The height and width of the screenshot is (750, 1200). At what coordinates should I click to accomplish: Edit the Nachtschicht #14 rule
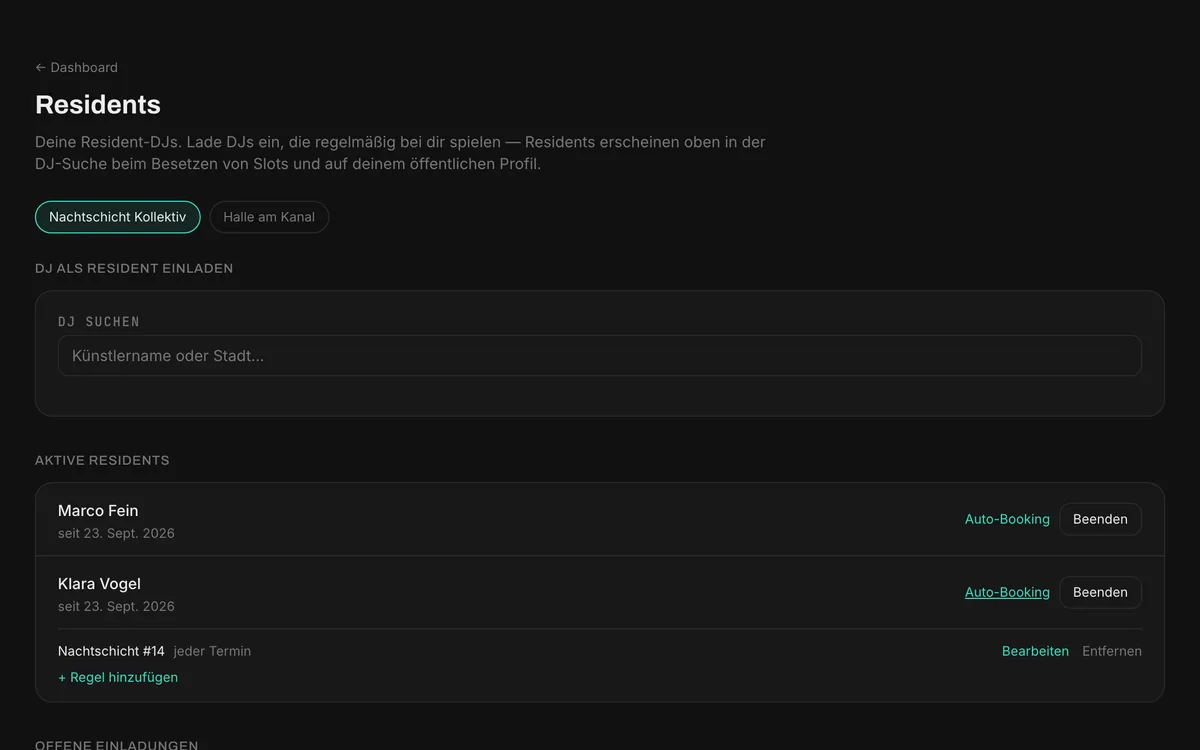point(1035,651)
